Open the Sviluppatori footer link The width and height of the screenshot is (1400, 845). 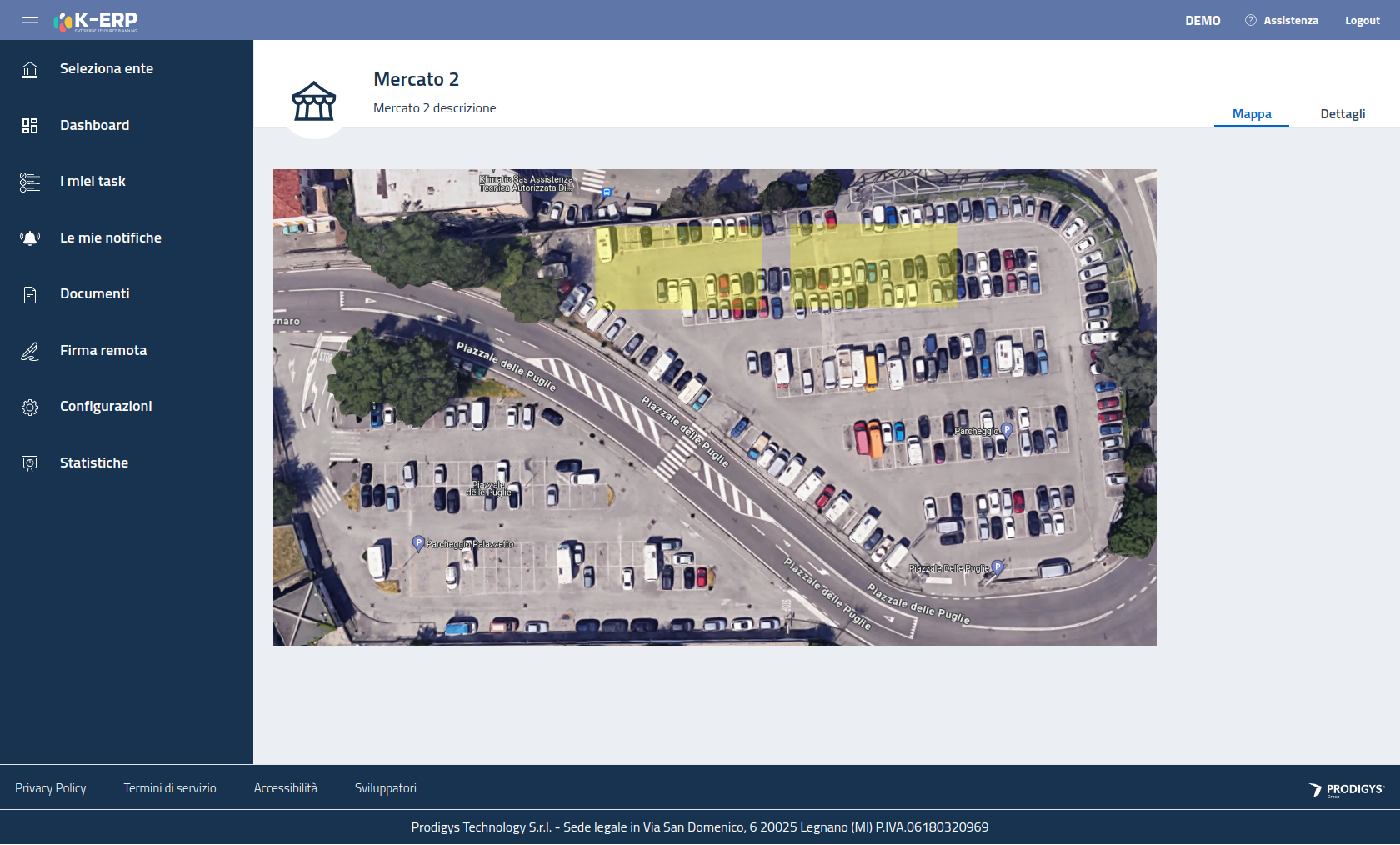pyautogui.click(x=386, y=788)
